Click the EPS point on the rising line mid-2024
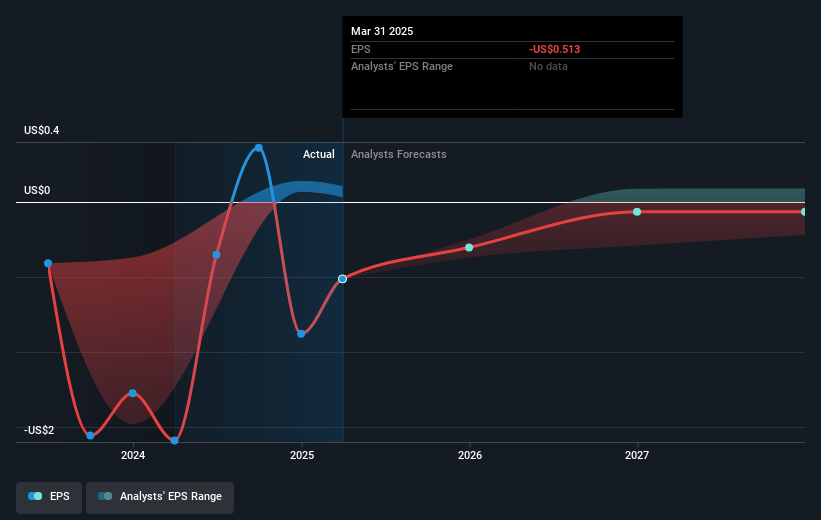This screenshot has width=821, height=520. click(216, 255)
